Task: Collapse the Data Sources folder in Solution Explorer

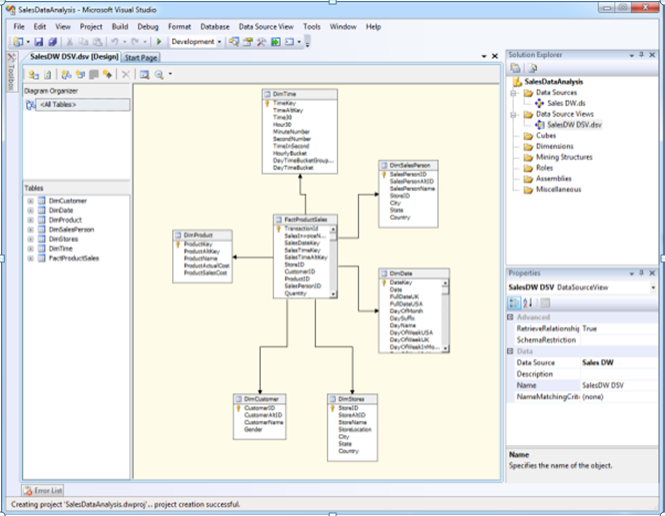Action: pos(513,93)
